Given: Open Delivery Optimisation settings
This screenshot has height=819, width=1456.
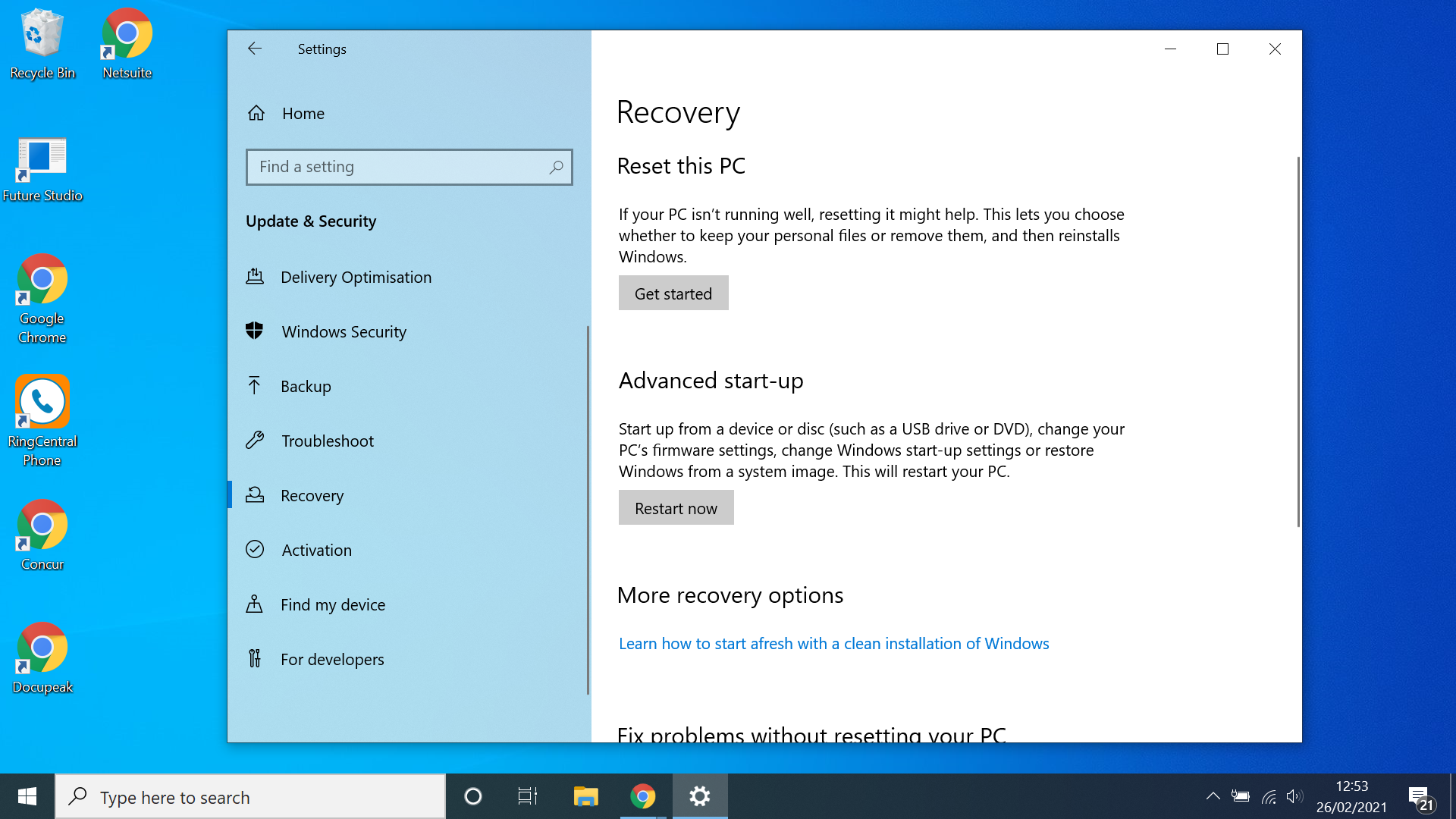Looking at the screenshot, I should (356, 277).
